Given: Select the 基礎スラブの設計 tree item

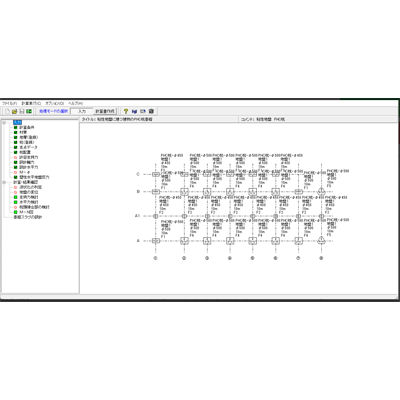Looking at the screenshot, I should (28, 217).
